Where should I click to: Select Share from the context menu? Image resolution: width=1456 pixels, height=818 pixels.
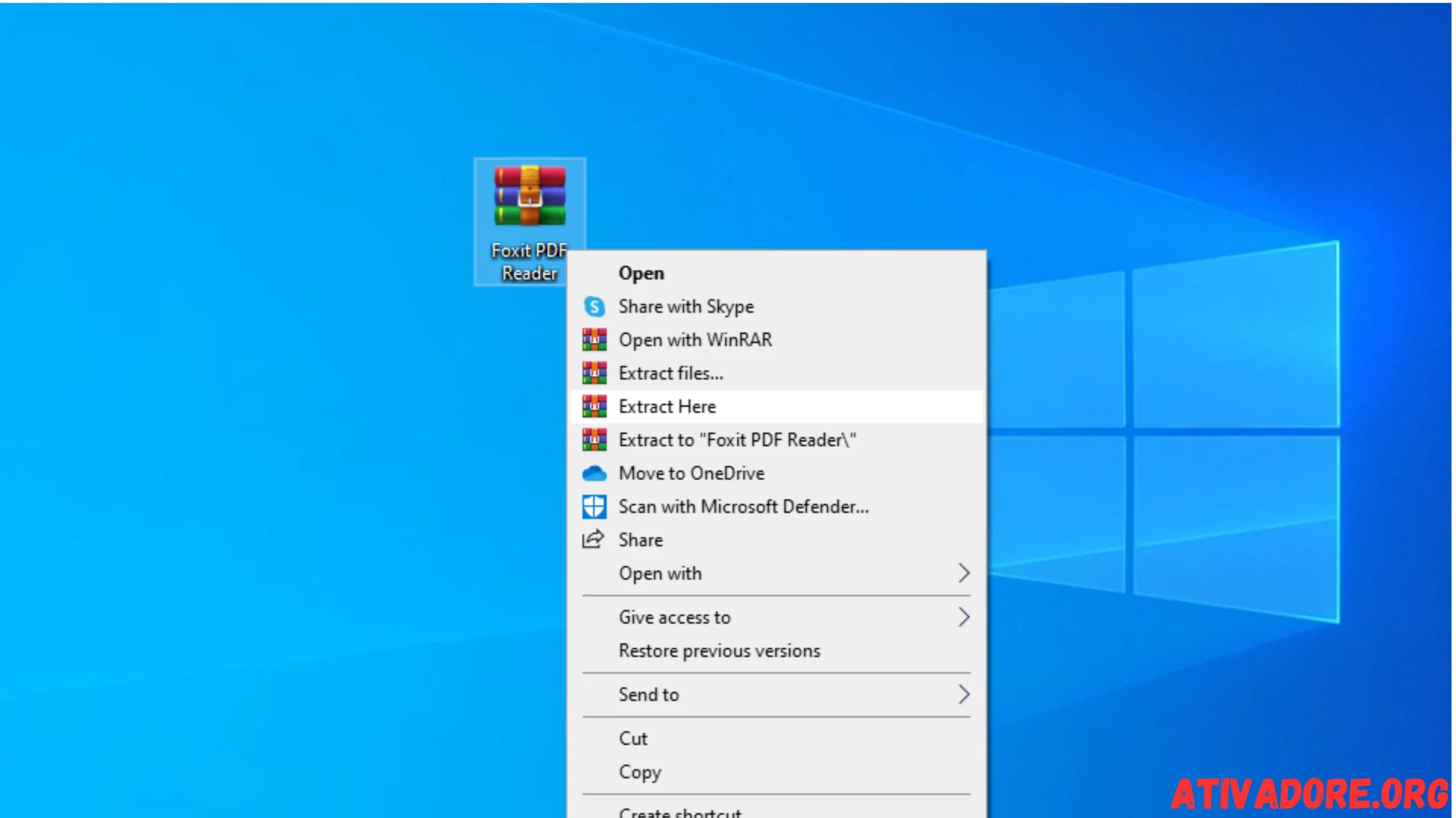coord(641,540)
